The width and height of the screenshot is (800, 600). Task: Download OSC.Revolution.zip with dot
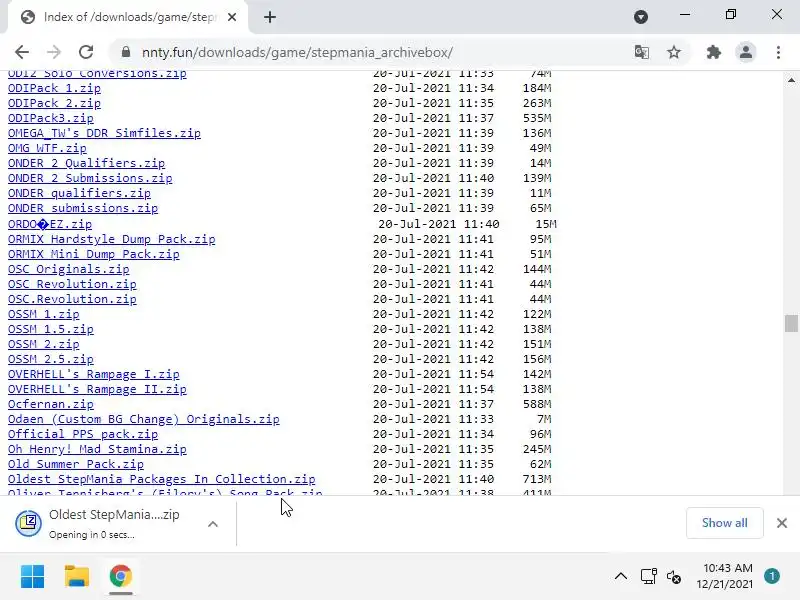pos(72,299)
